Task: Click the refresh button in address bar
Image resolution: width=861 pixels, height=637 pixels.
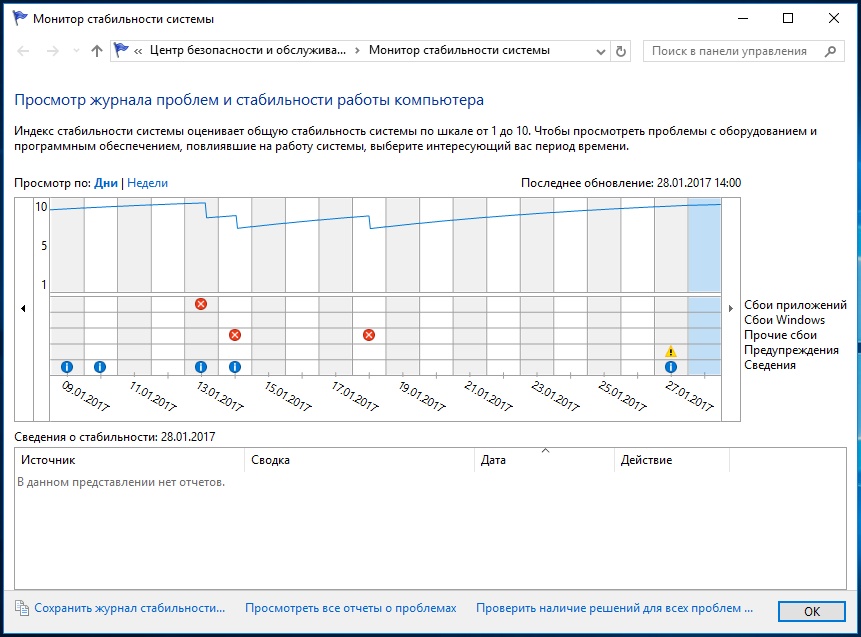Action: pos(620,51)
